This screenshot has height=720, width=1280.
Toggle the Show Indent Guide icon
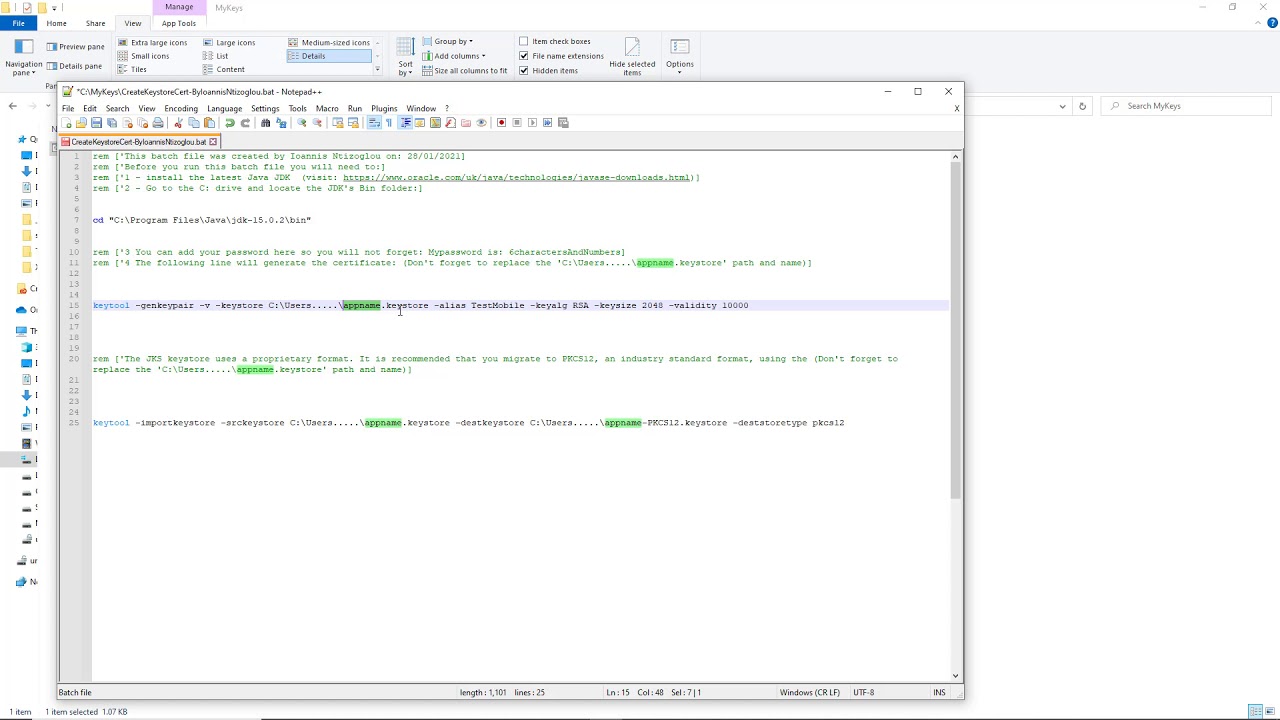[406, 123]
